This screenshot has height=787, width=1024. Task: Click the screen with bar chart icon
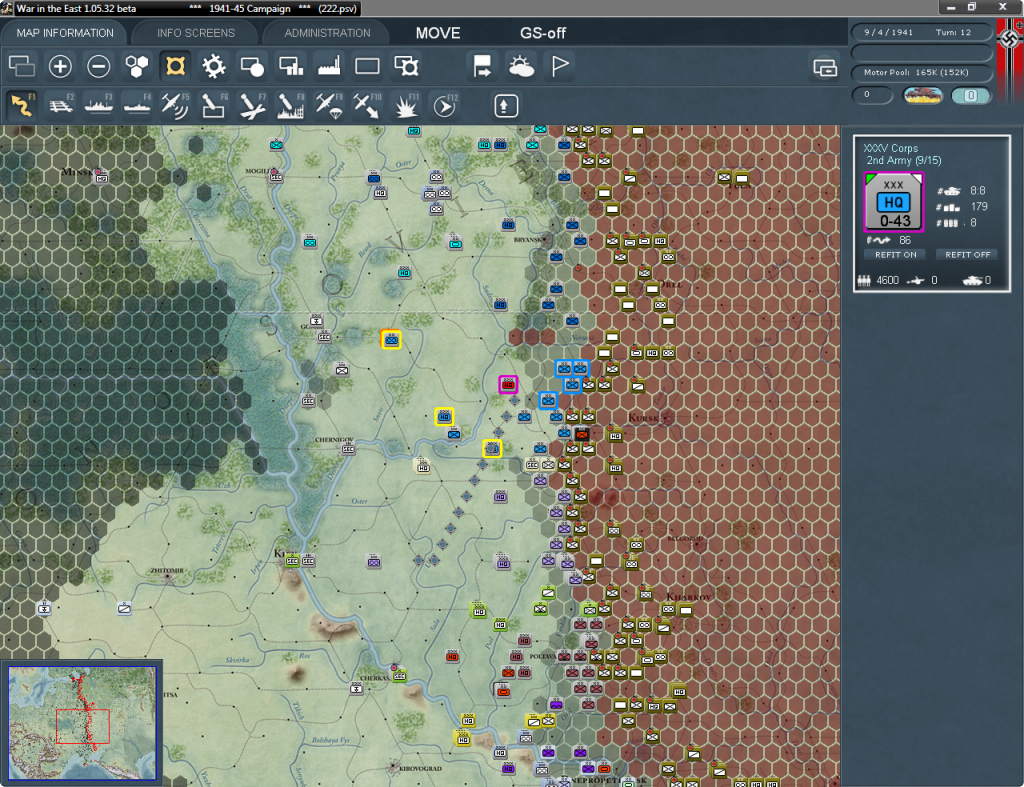click(x=291, y=66)
